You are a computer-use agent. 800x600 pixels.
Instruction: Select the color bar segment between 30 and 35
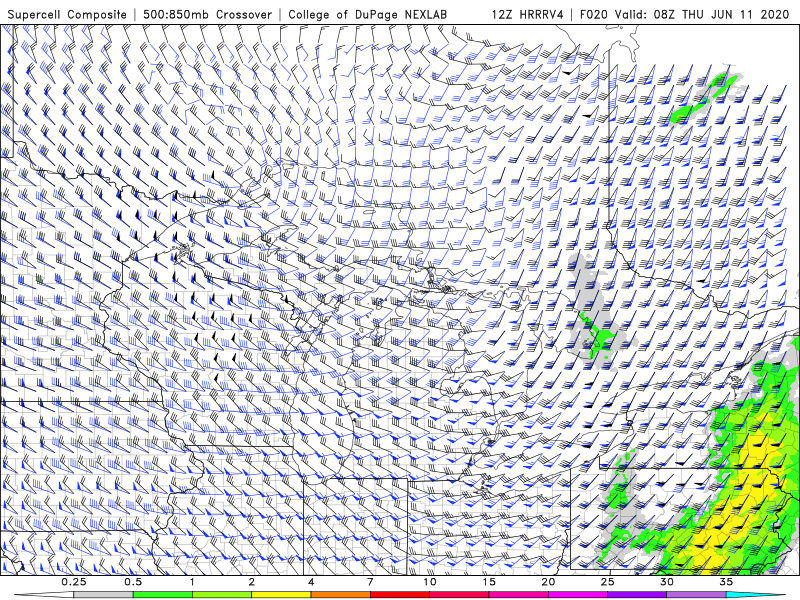696,595
